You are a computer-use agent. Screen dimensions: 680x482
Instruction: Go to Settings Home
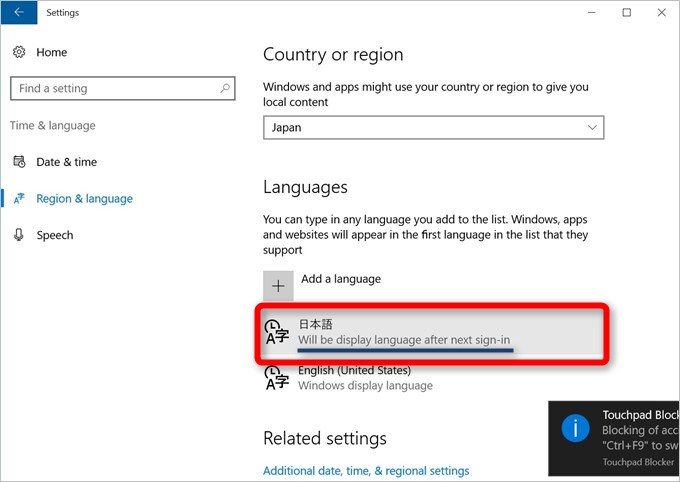tap(52, 52)
